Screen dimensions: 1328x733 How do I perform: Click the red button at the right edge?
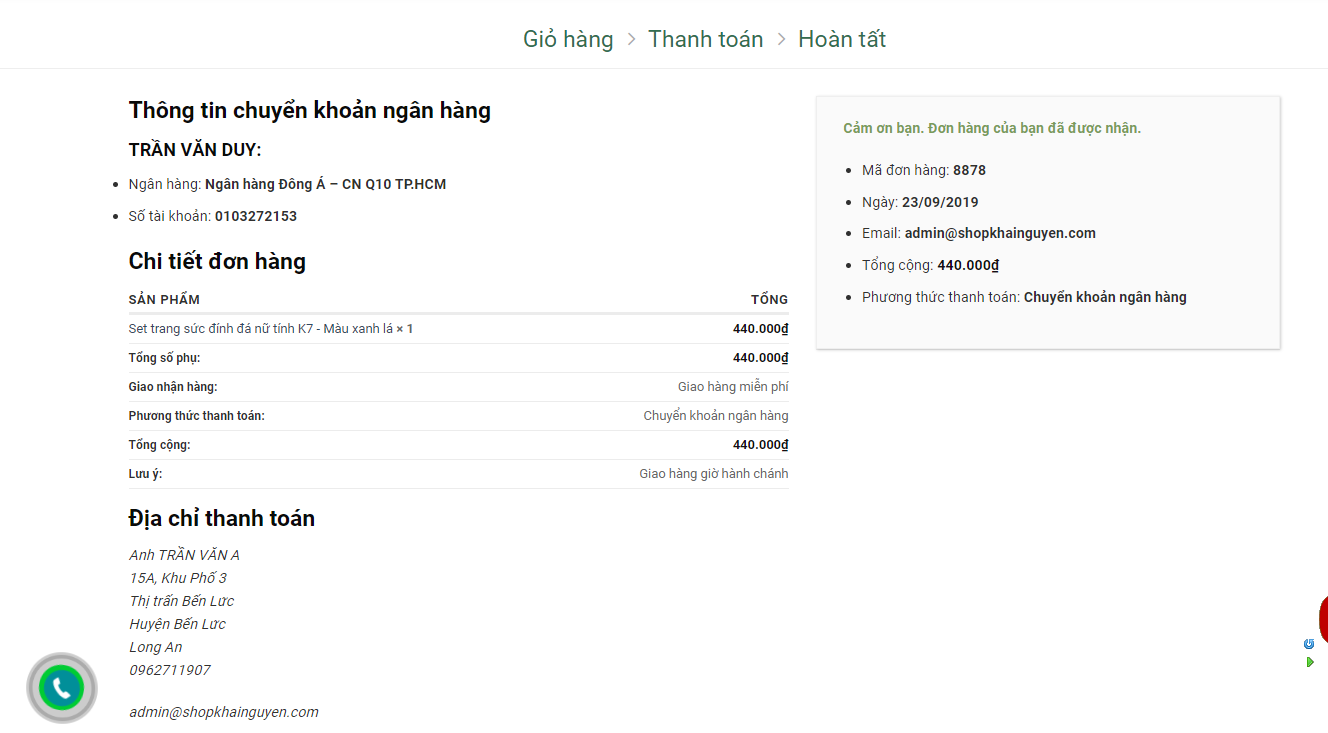click(x=1322, y=618)
